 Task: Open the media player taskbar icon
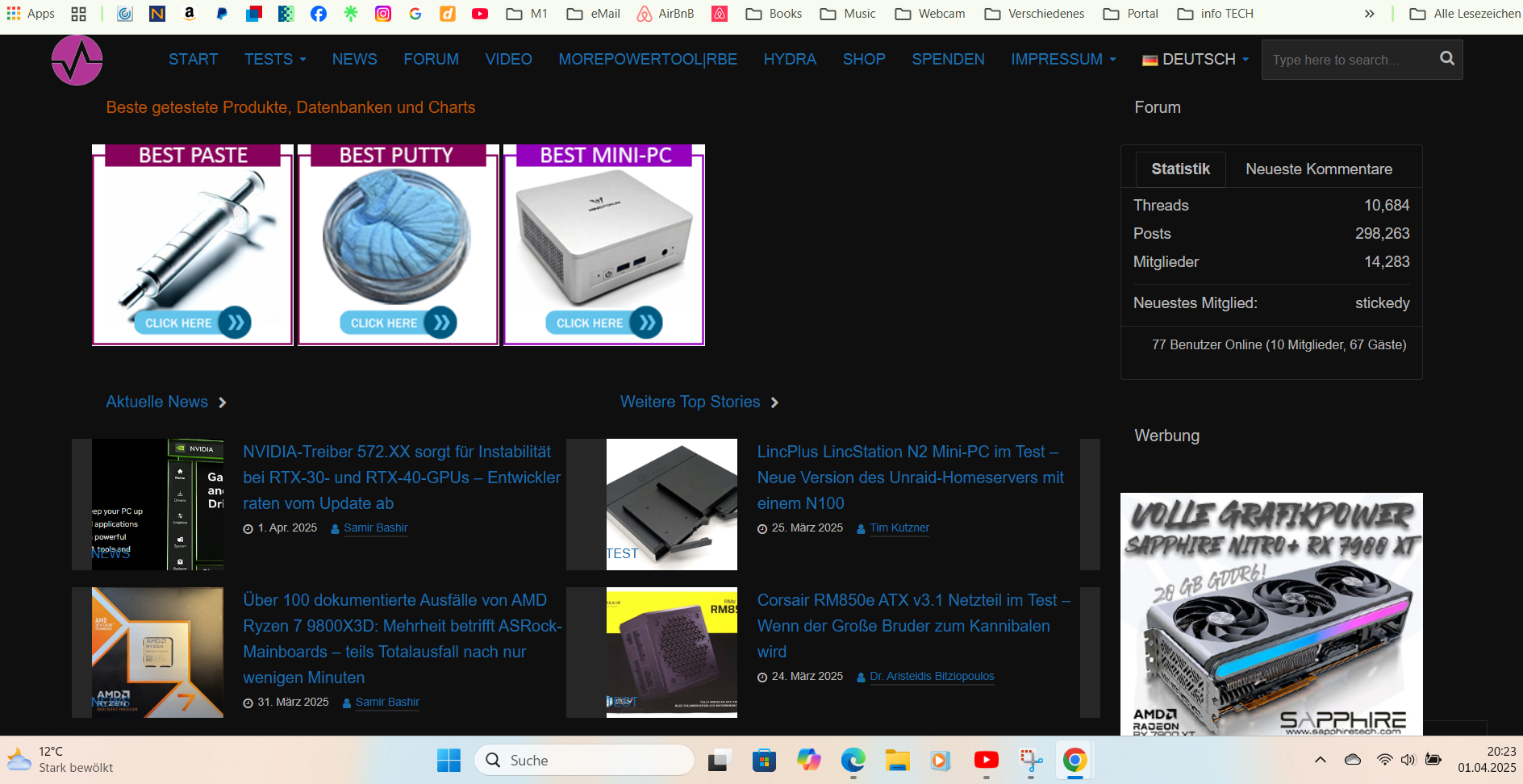[940, 760]
